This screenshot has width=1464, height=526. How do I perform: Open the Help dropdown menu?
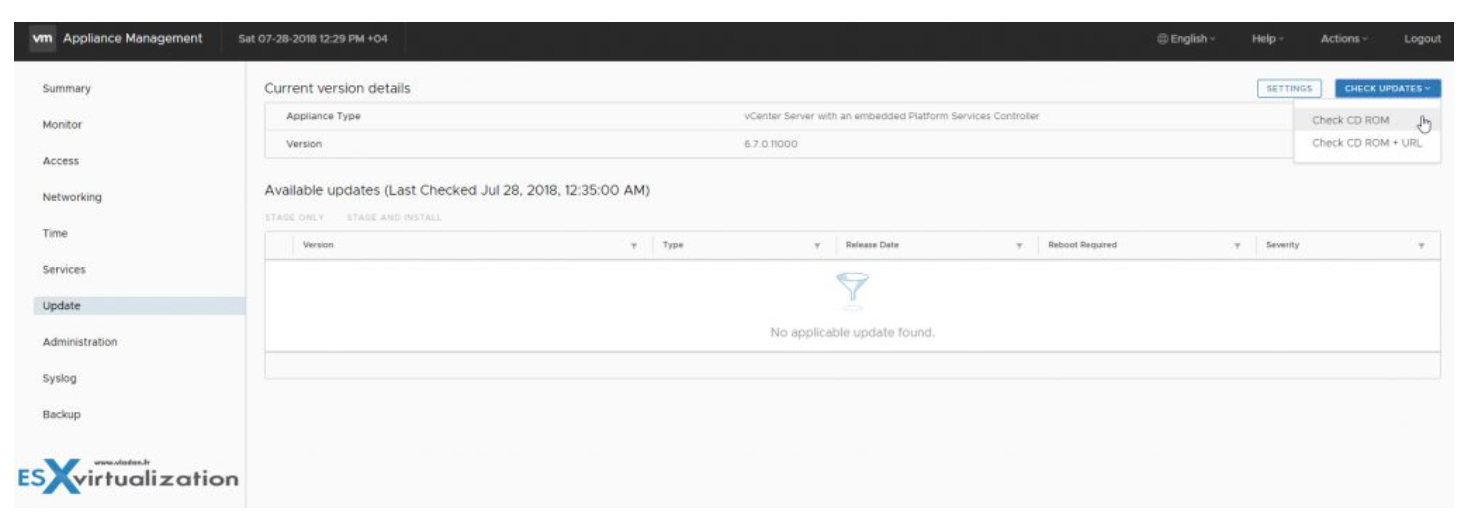[1267, 39]
